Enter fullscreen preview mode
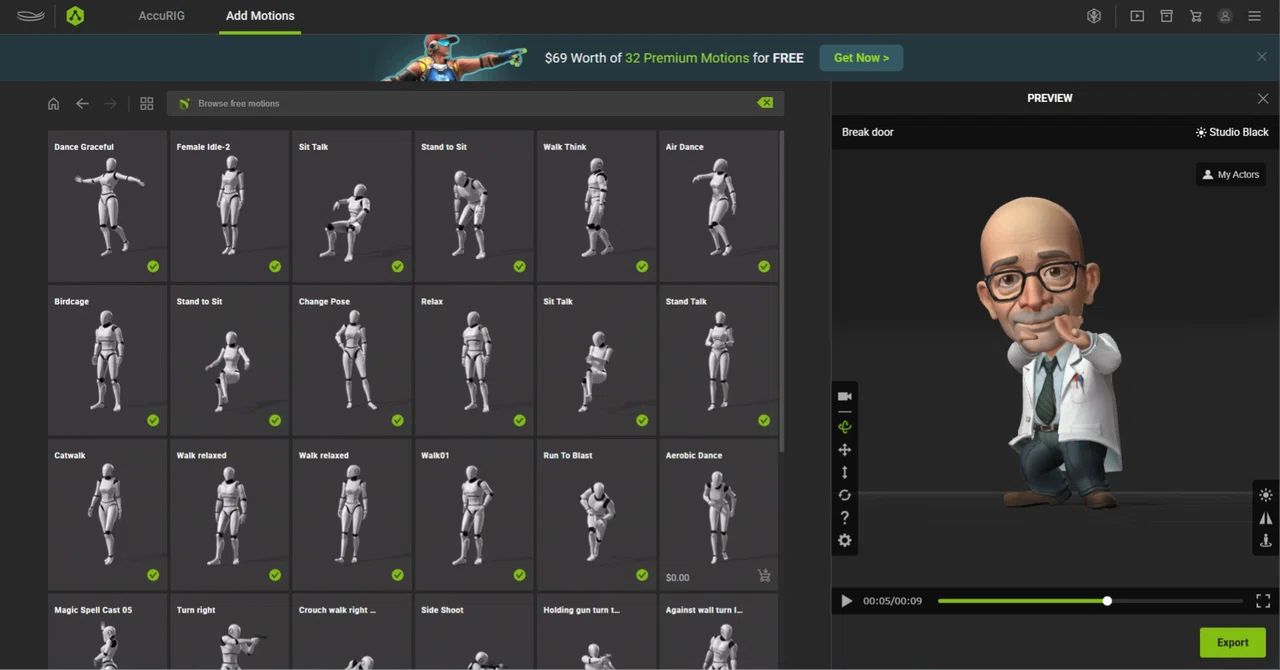 click(x=1263, y=601)
